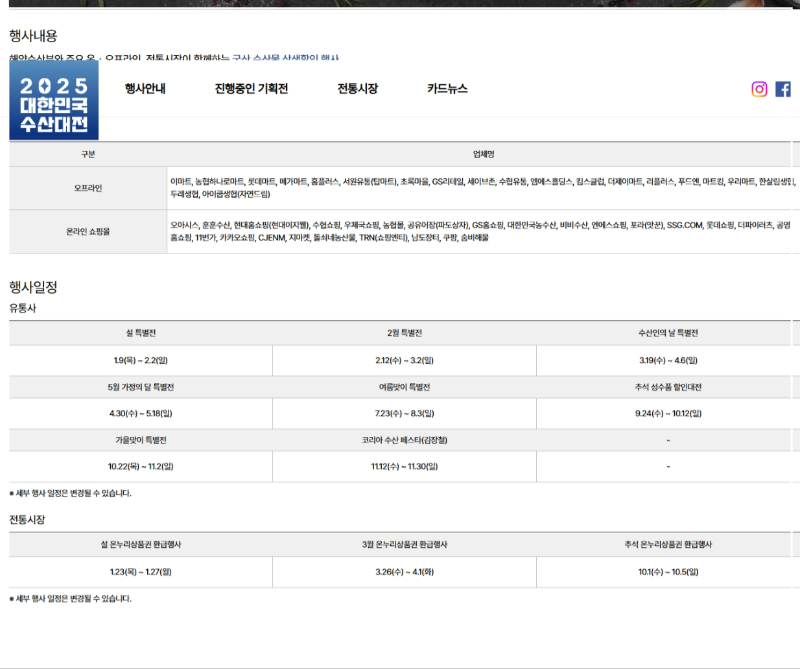The width and height of the screenshot is (800, 669).
Task: Click the date 10.22(목) ~ 11.2(일)
Action: pyautogui.click(x=141, y=466)
